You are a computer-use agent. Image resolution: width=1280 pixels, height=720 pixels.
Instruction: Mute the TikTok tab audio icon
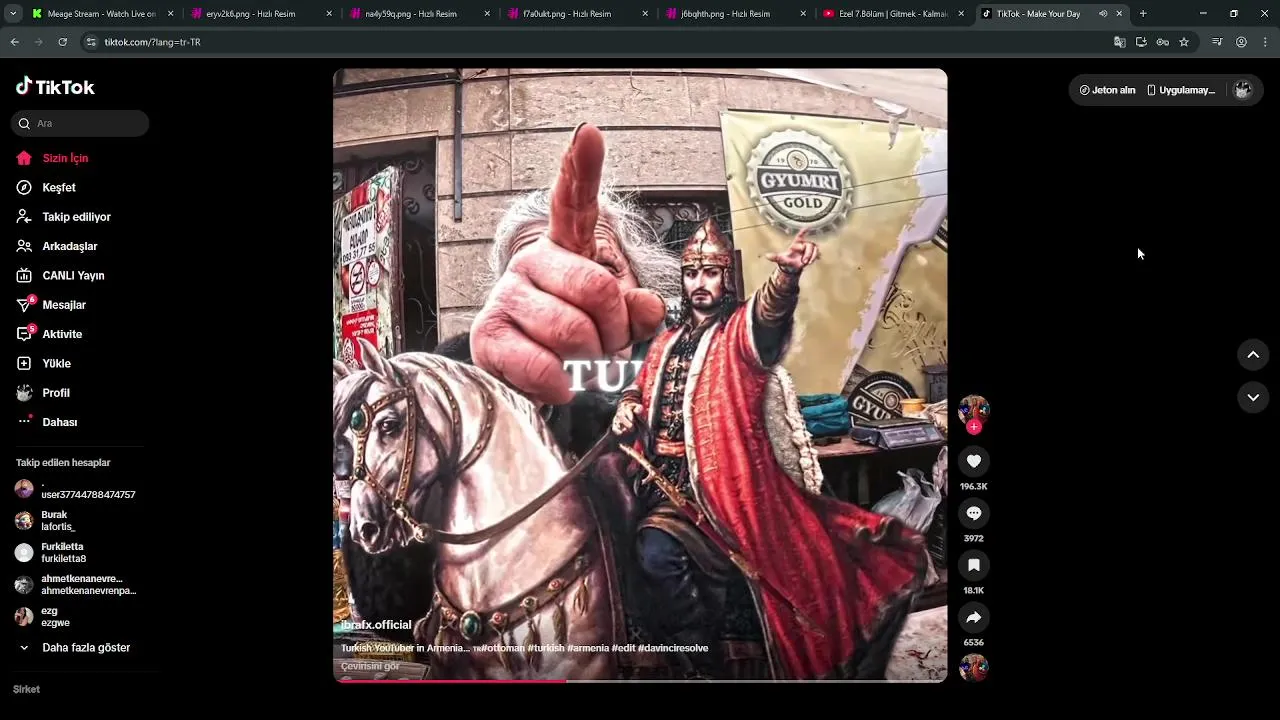1103,14
